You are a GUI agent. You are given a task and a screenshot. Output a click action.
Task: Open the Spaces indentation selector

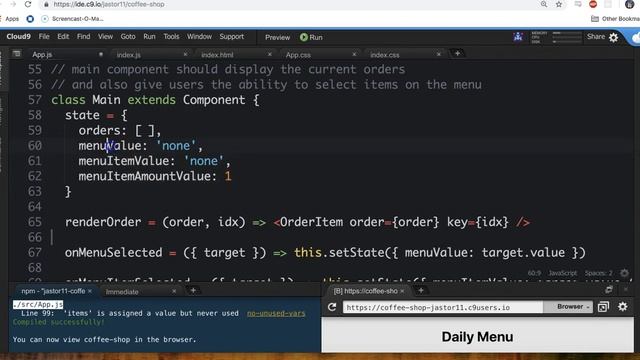(598, 273)
